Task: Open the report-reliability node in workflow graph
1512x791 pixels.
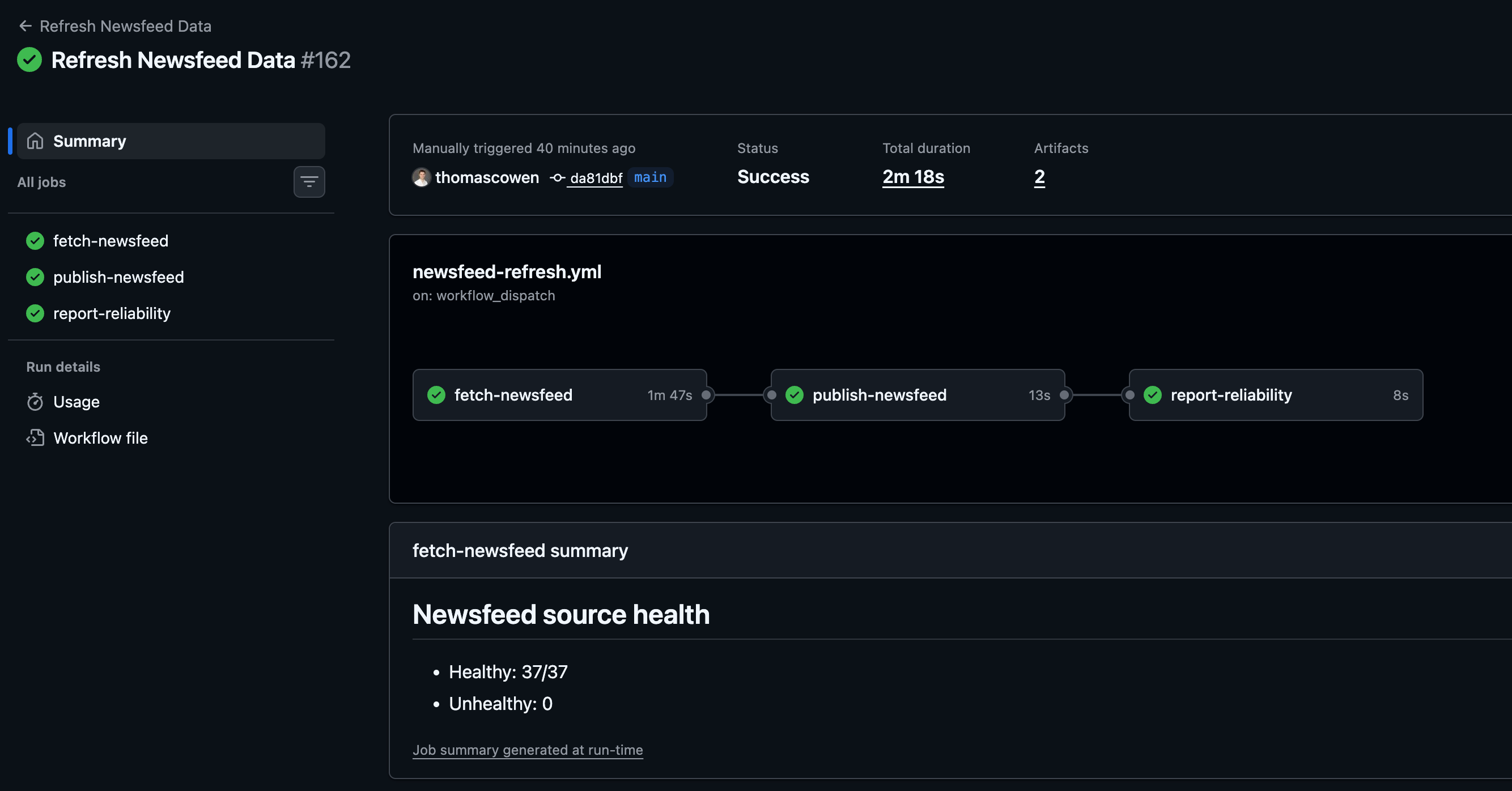Action: coord(1276,395)
